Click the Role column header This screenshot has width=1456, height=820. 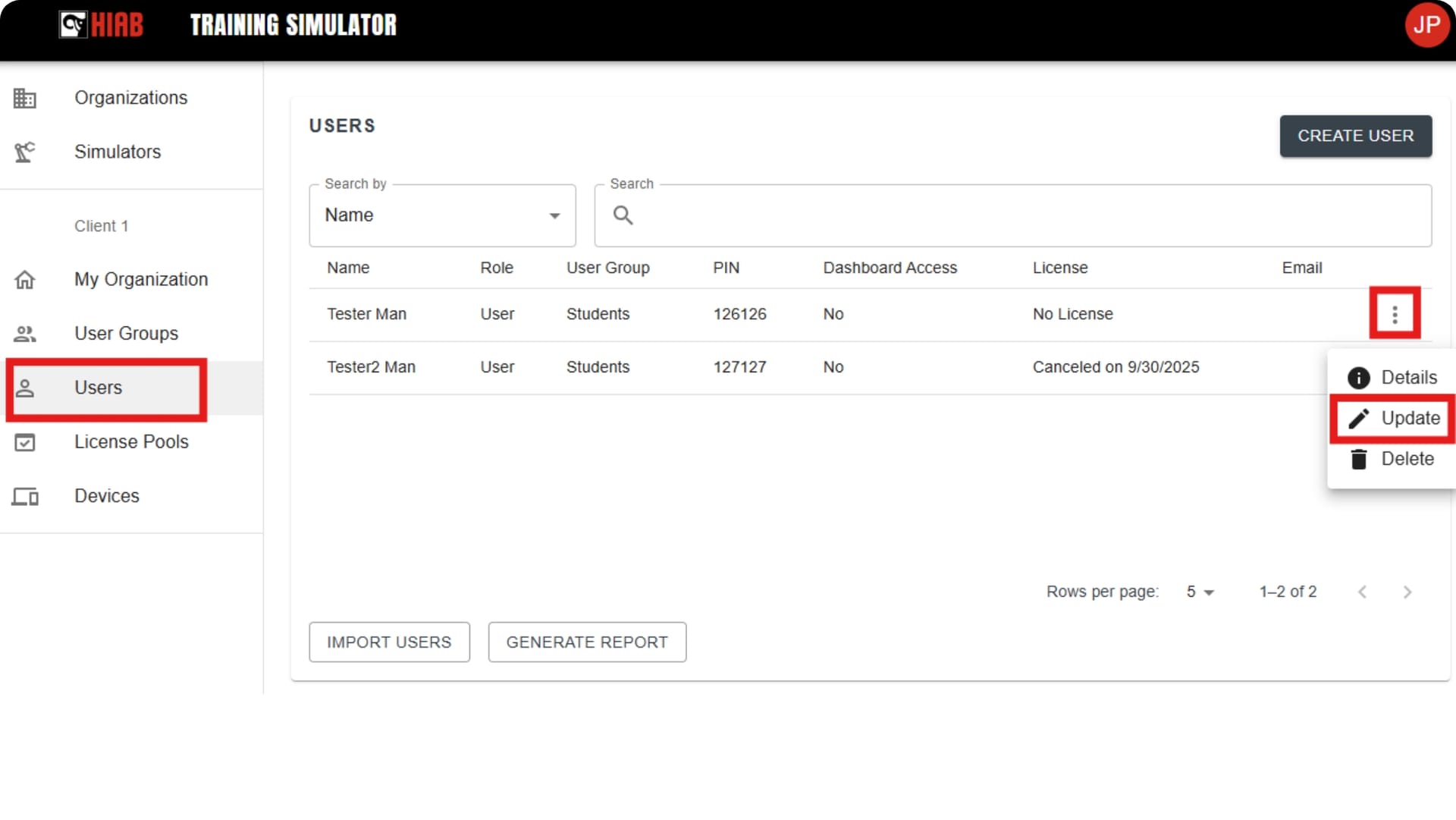(x=497, y=268)
